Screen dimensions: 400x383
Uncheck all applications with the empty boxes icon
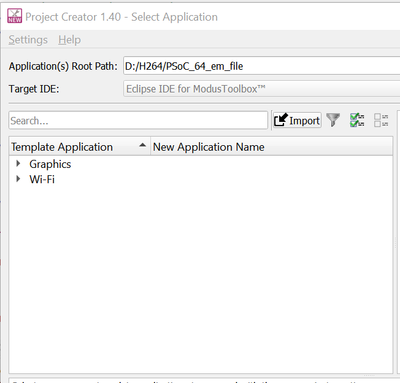point(381,120)
